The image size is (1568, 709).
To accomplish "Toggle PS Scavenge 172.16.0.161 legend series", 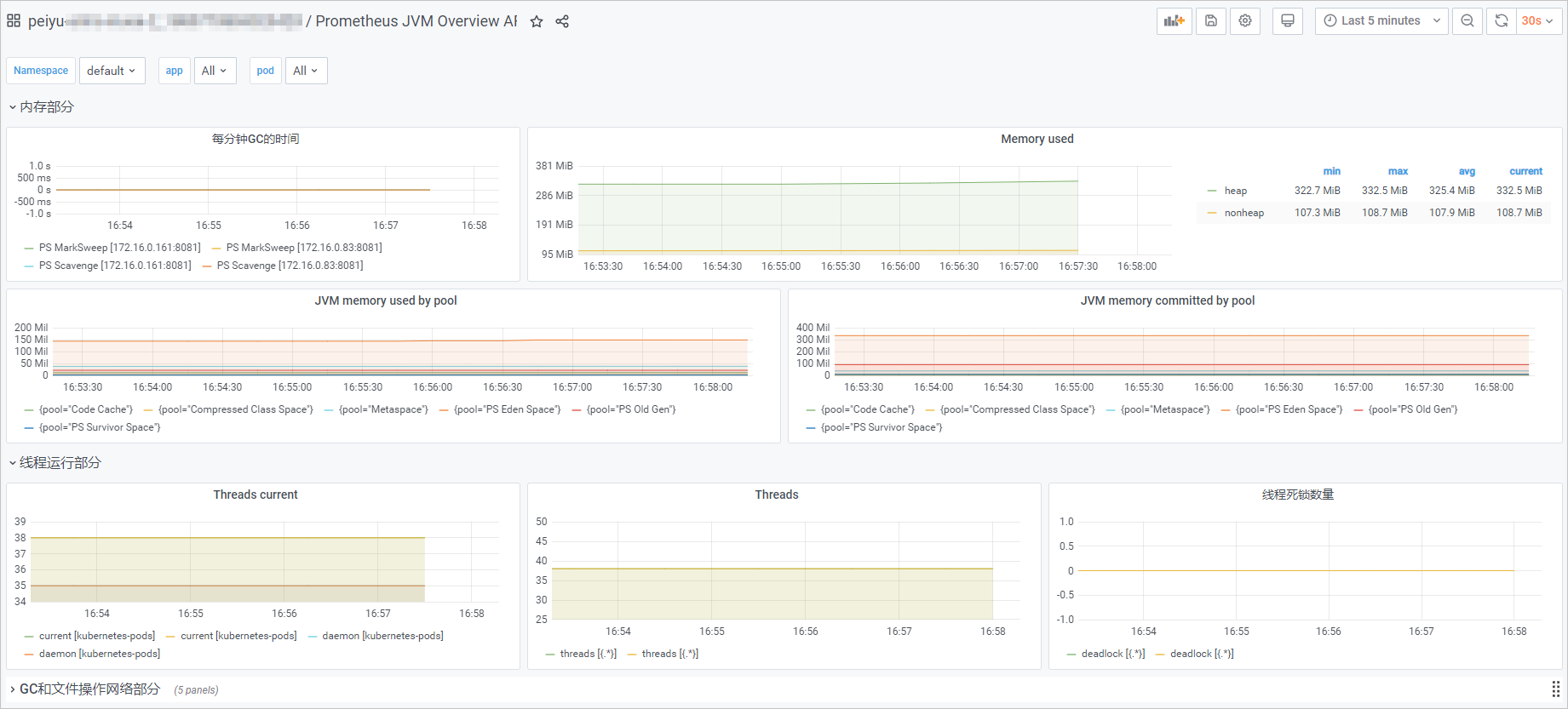I will point(115,266).
